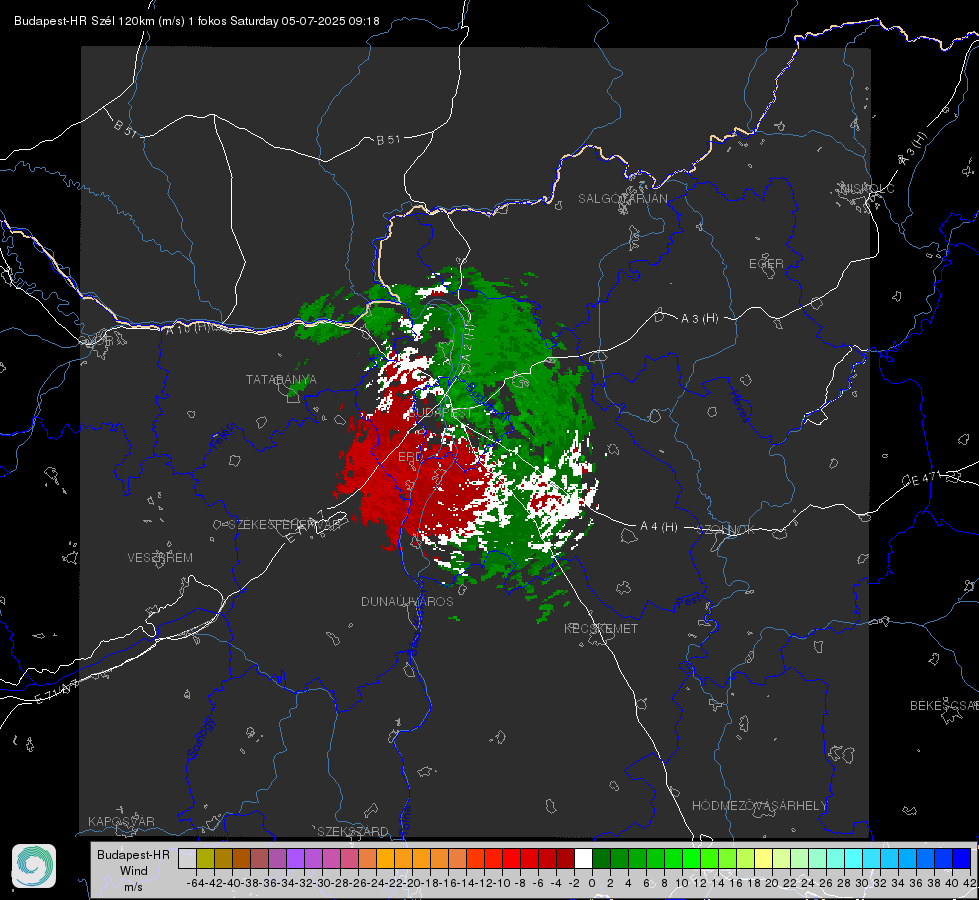Click the SALGÓTARJÁN city label
The image size is (979, 900).
(x=622, y=199)
